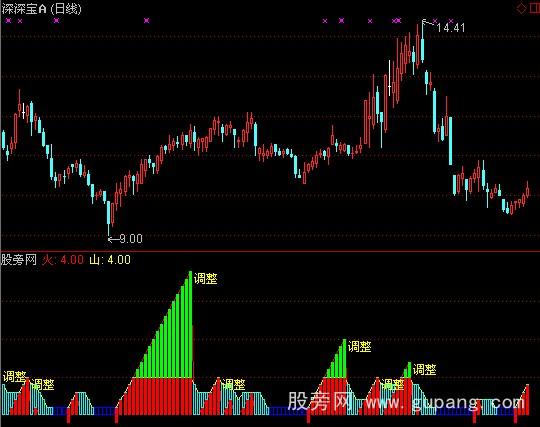Click the cyan candlestick at the 14.41 high
The width and height of the screenshot is (540, 427).
[423, 42]
